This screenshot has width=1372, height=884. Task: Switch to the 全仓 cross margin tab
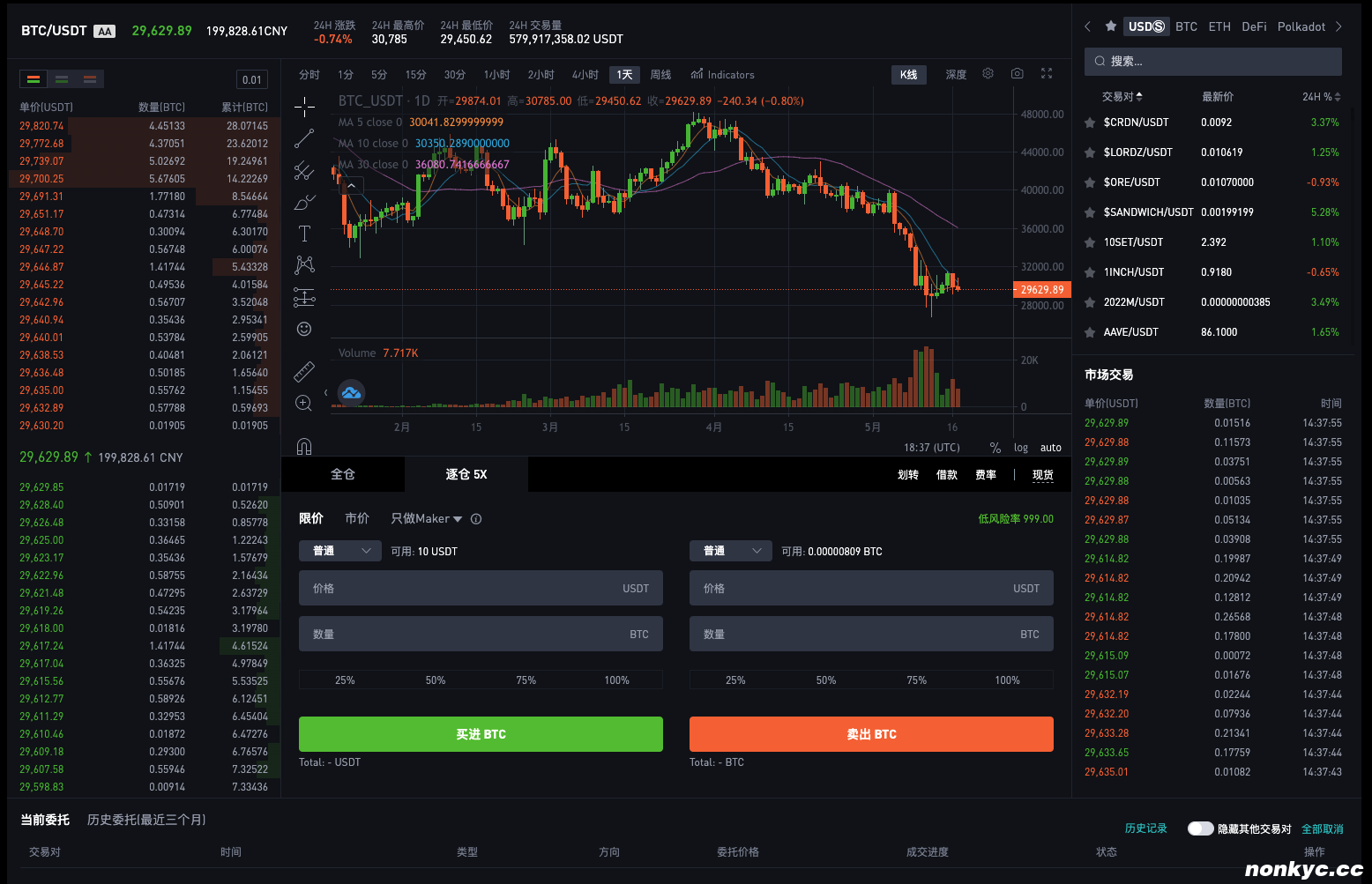pyautogui.click(x=343, y=474)
